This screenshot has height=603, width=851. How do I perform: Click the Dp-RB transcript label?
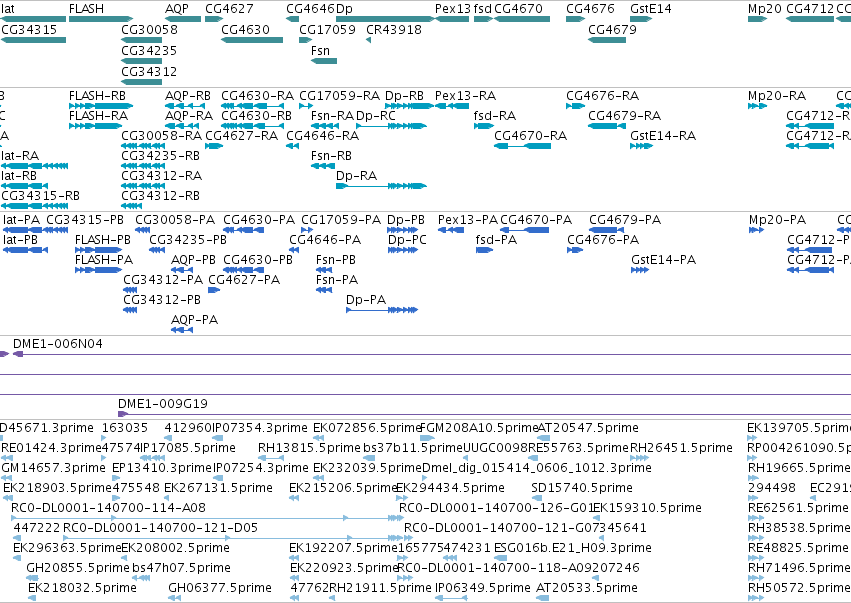point(404,96)
